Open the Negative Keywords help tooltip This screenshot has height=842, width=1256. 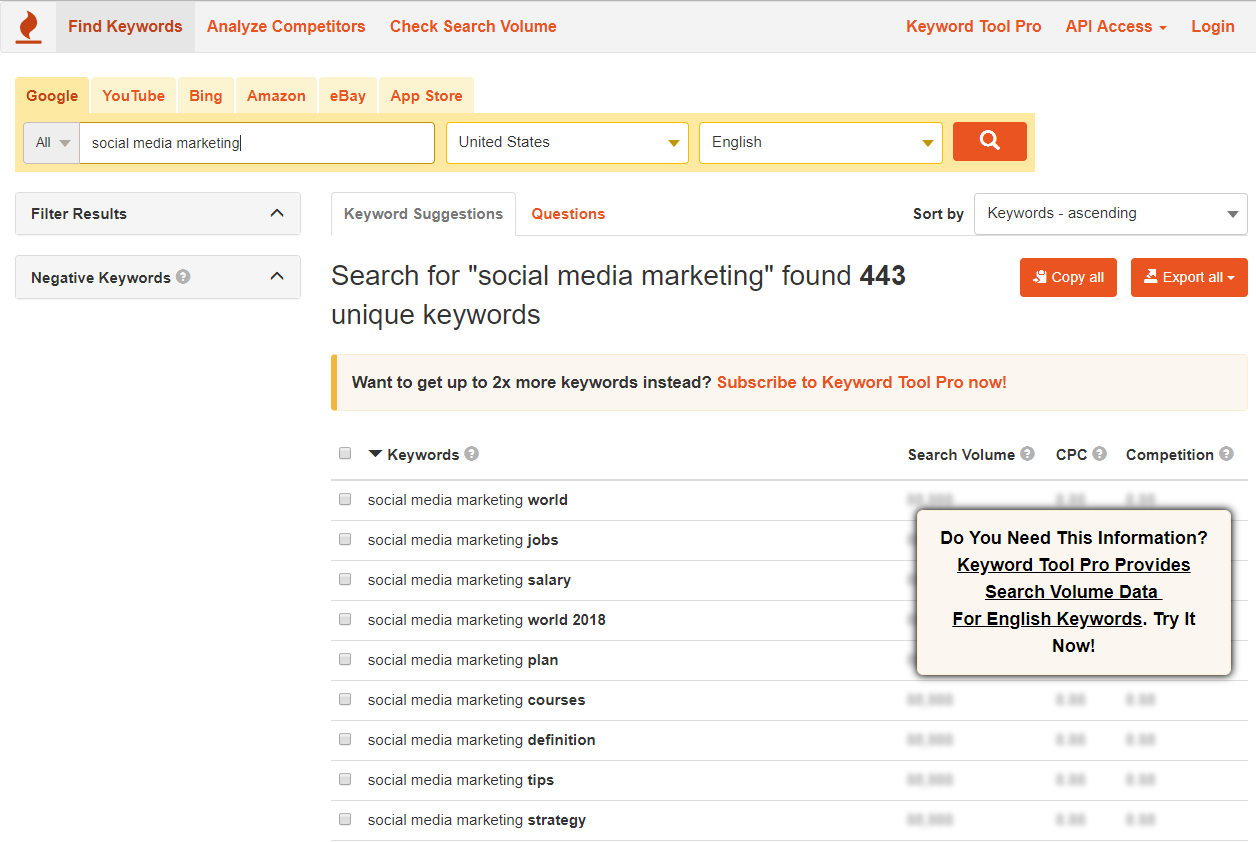coord(182,277)
